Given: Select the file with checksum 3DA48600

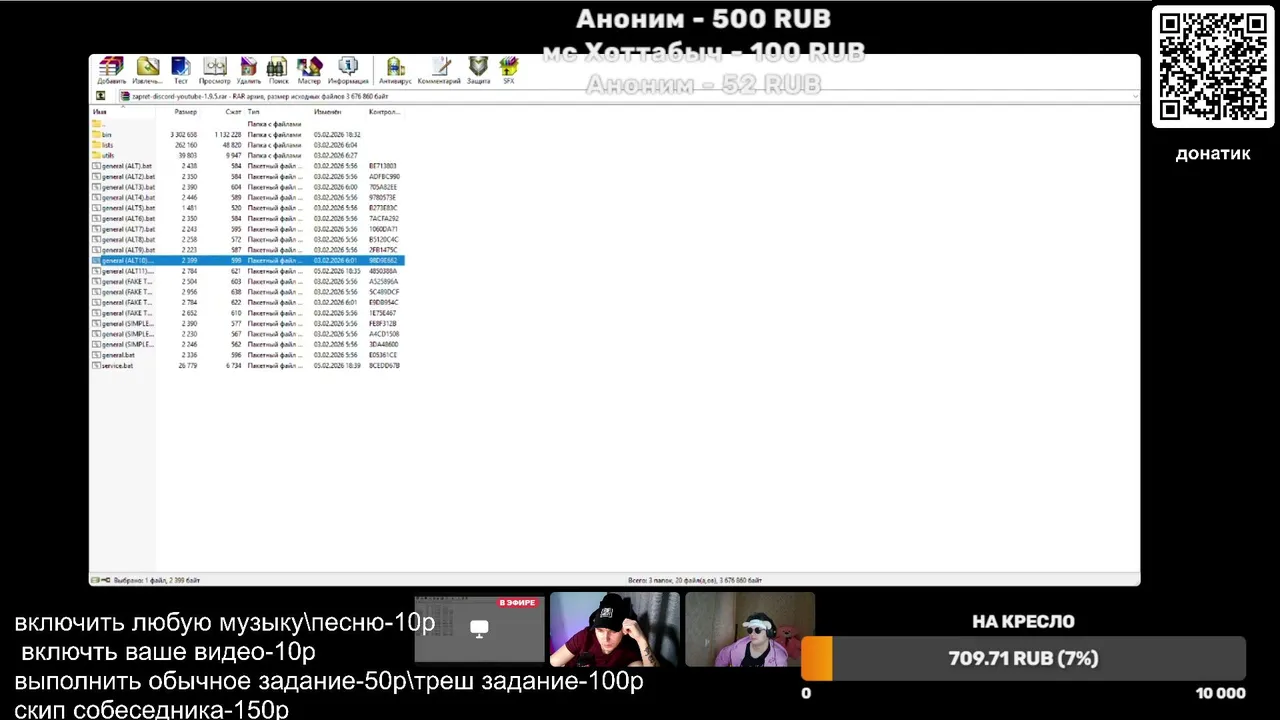Looking at the screenshot, I should (x=246, y=344).
